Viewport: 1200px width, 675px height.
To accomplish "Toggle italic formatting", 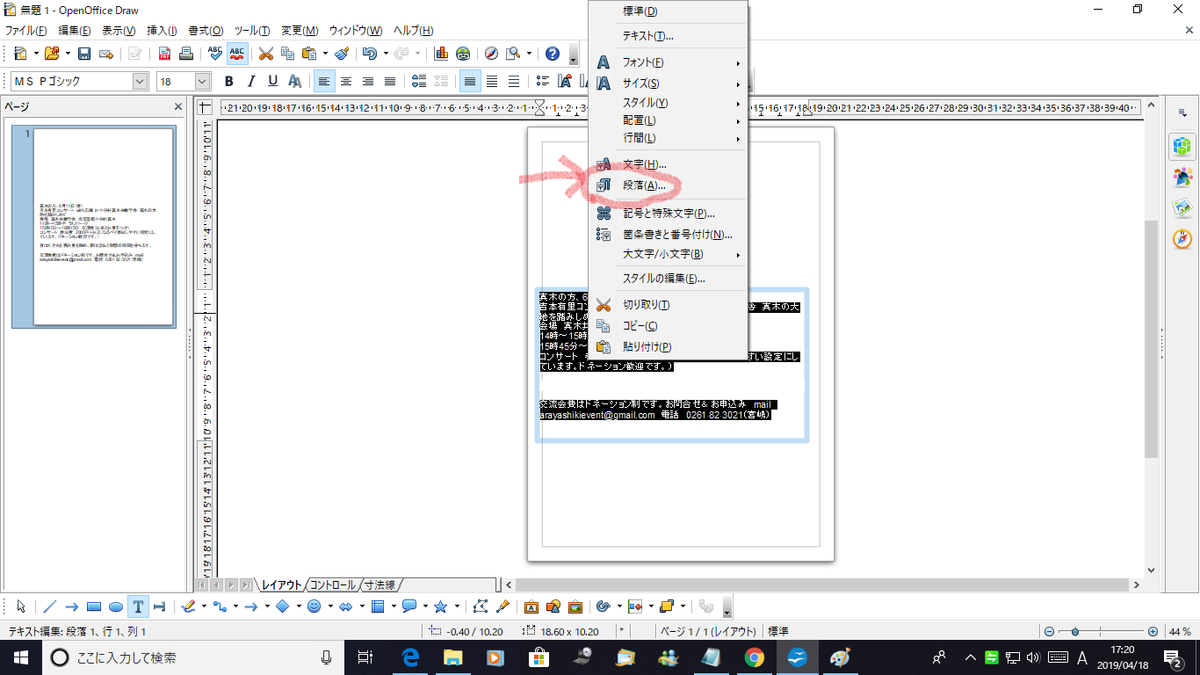I will (250, 81).
